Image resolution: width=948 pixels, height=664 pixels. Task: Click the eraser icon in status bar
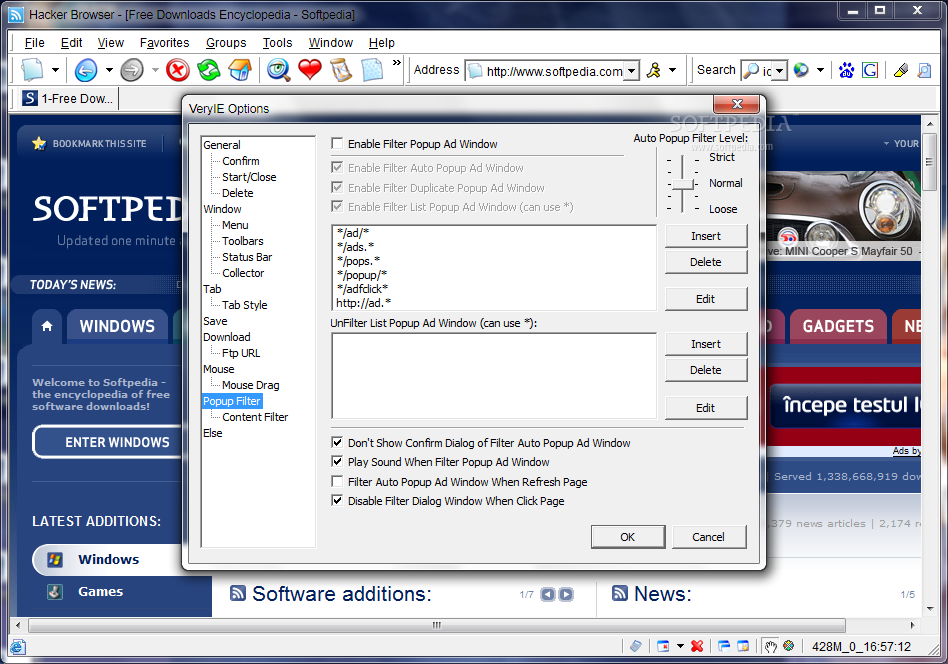pos(635,646)
